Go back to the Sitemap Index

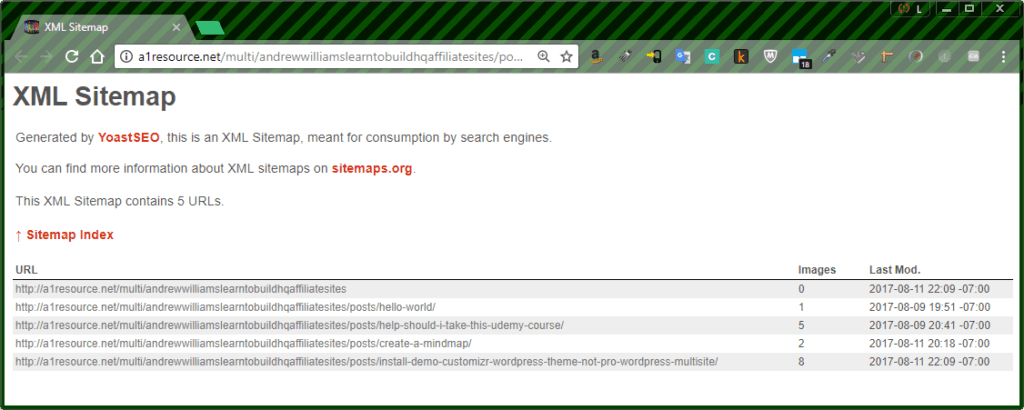click(x=69, y=235)
